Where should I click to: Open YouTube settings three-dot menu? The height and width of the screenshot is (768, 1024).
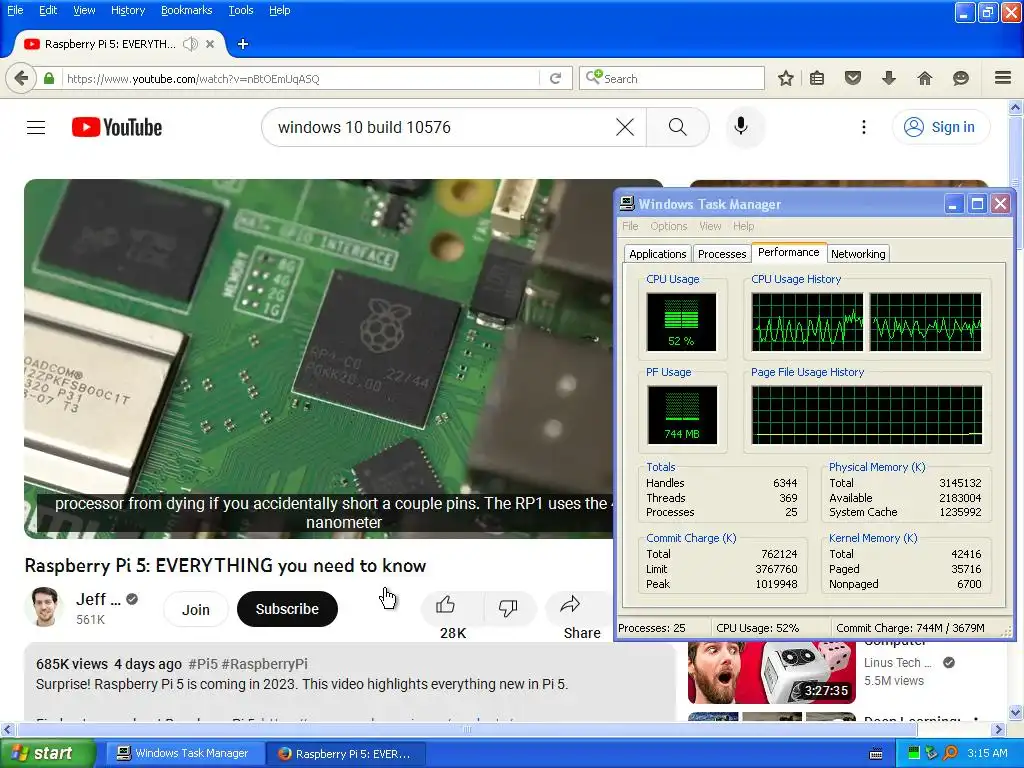[864, 127]
